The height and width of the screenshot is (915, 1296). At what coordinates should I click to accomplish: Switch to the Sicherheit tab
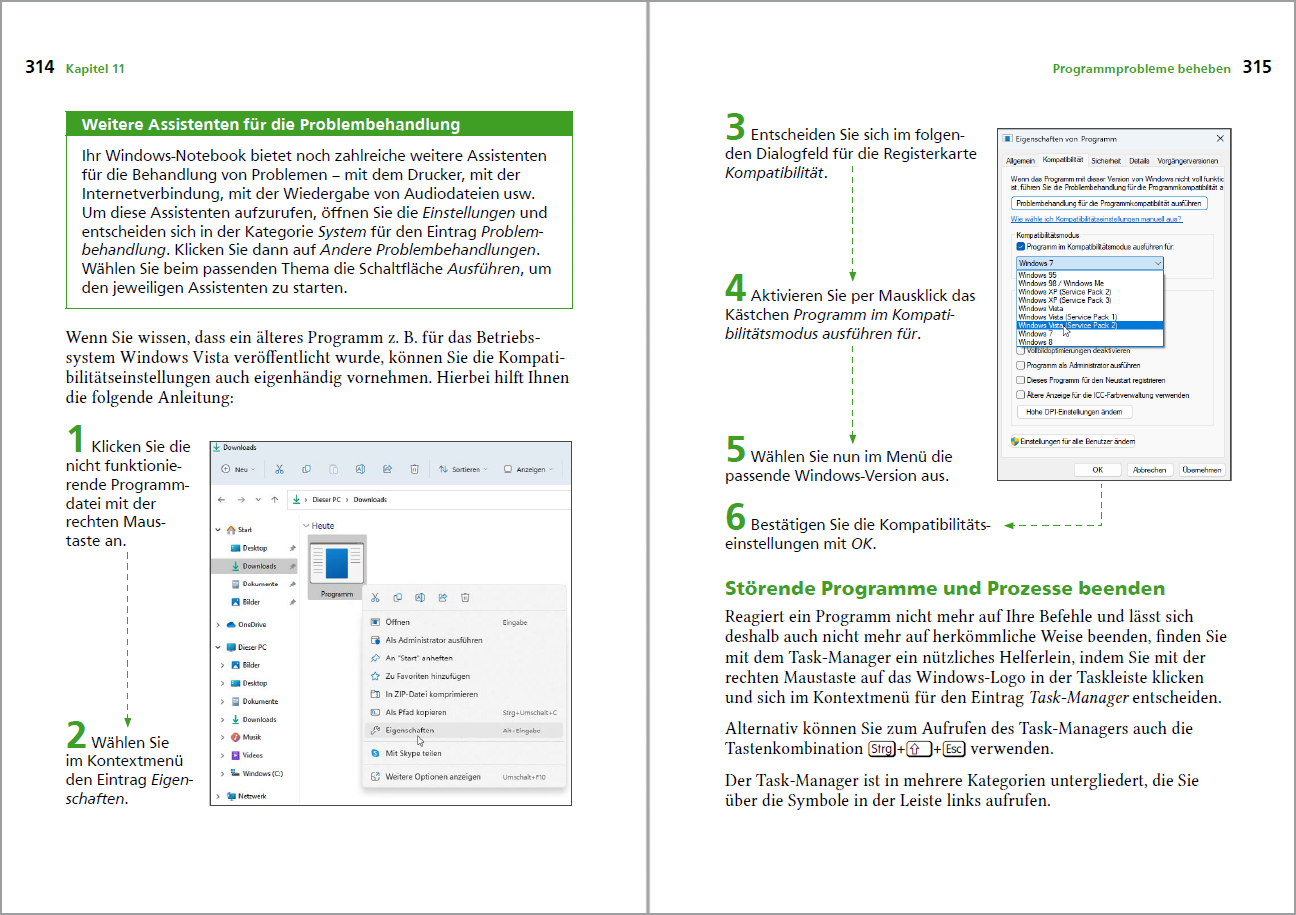click(x=1105, y=160)
